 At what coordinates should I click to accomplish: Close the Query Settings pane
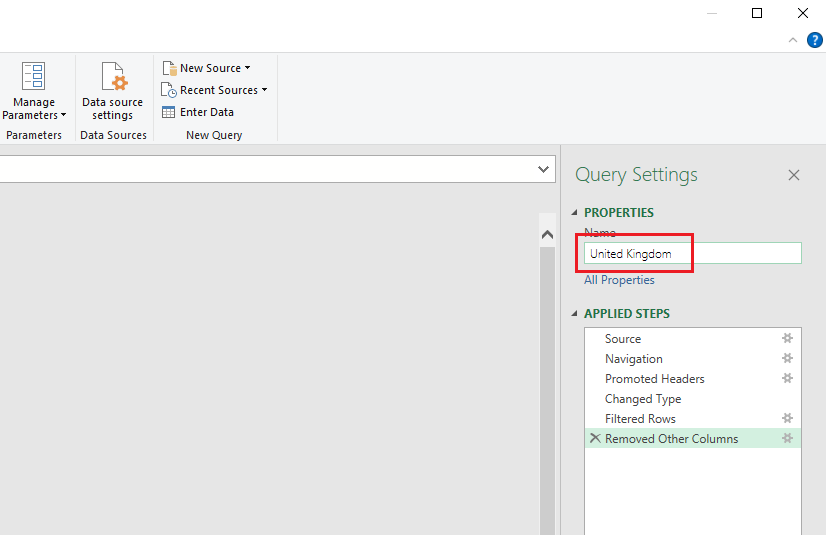coord(794,175)
